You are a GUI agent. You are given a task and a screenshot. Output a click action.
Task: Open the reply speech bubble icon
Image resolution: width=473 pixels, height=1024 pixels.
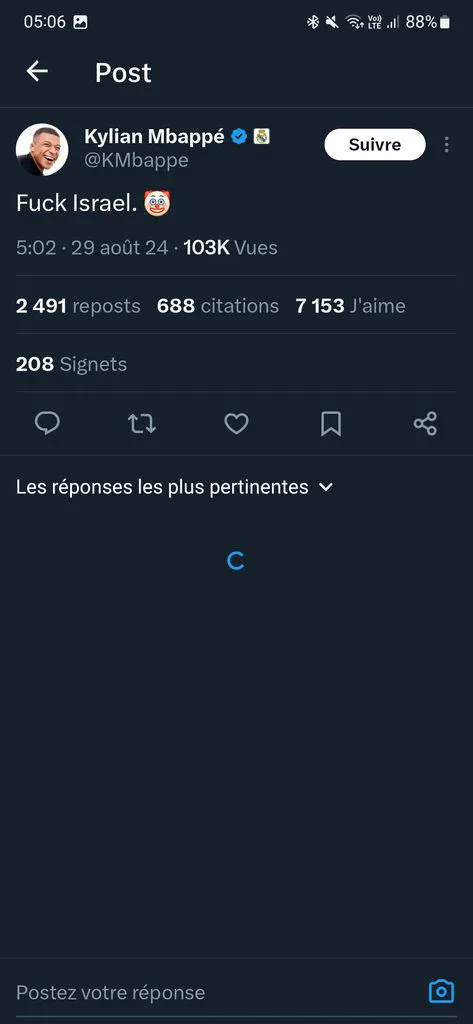(47, 423)
